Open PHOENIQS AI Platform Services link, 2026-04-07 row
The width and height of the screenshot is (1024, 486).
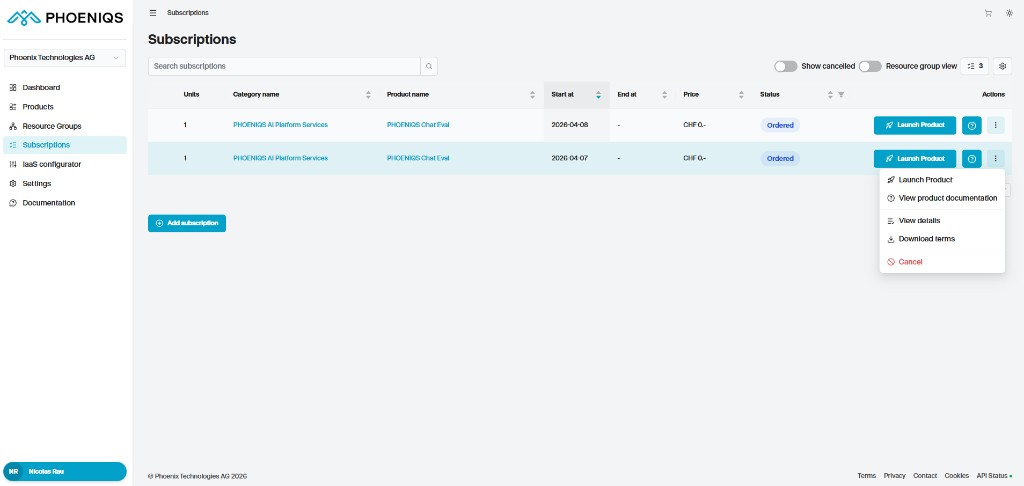[280, 158]
